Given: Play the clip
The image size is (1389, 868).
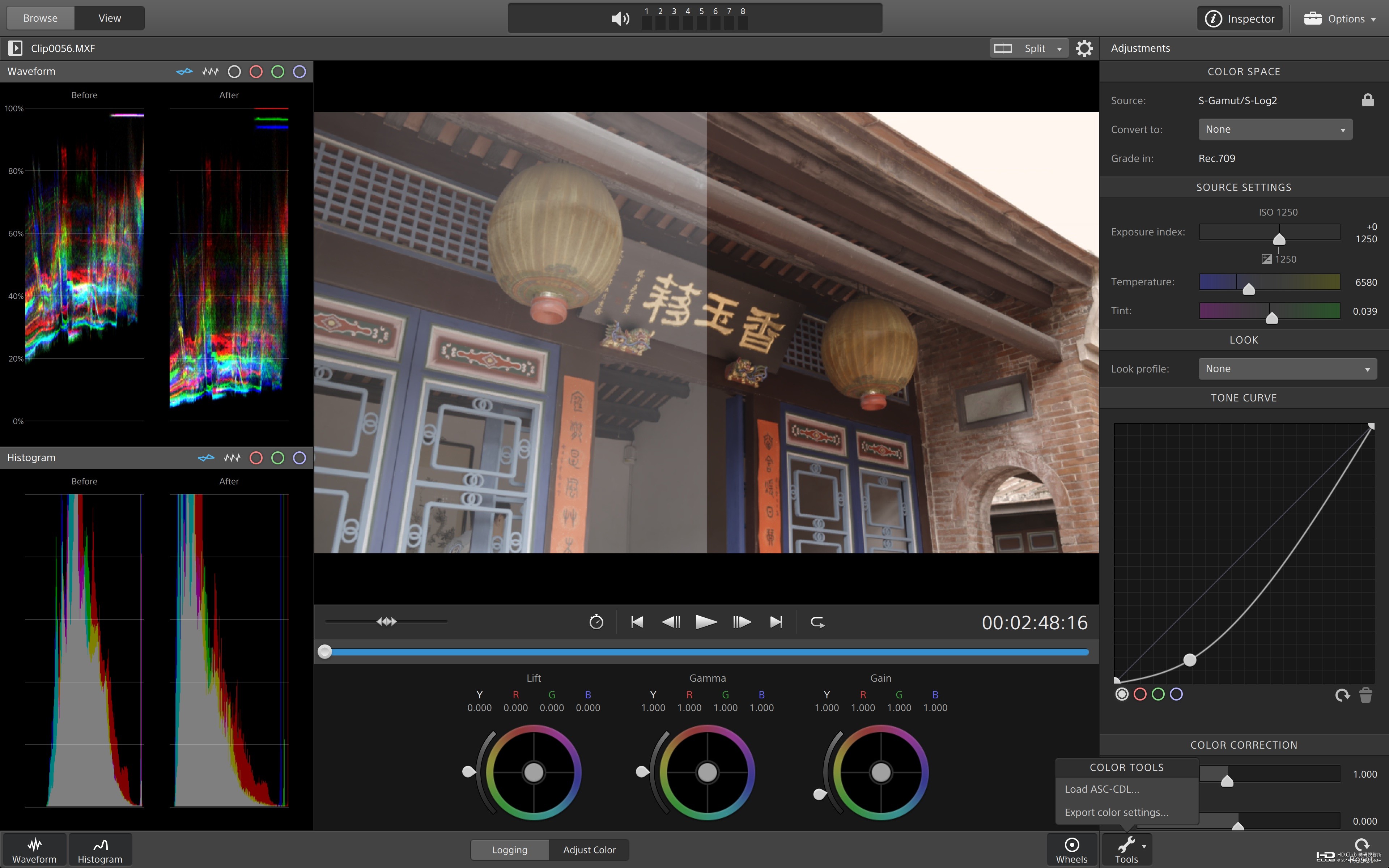Looking at the screenshot, I should pos(706,622).
